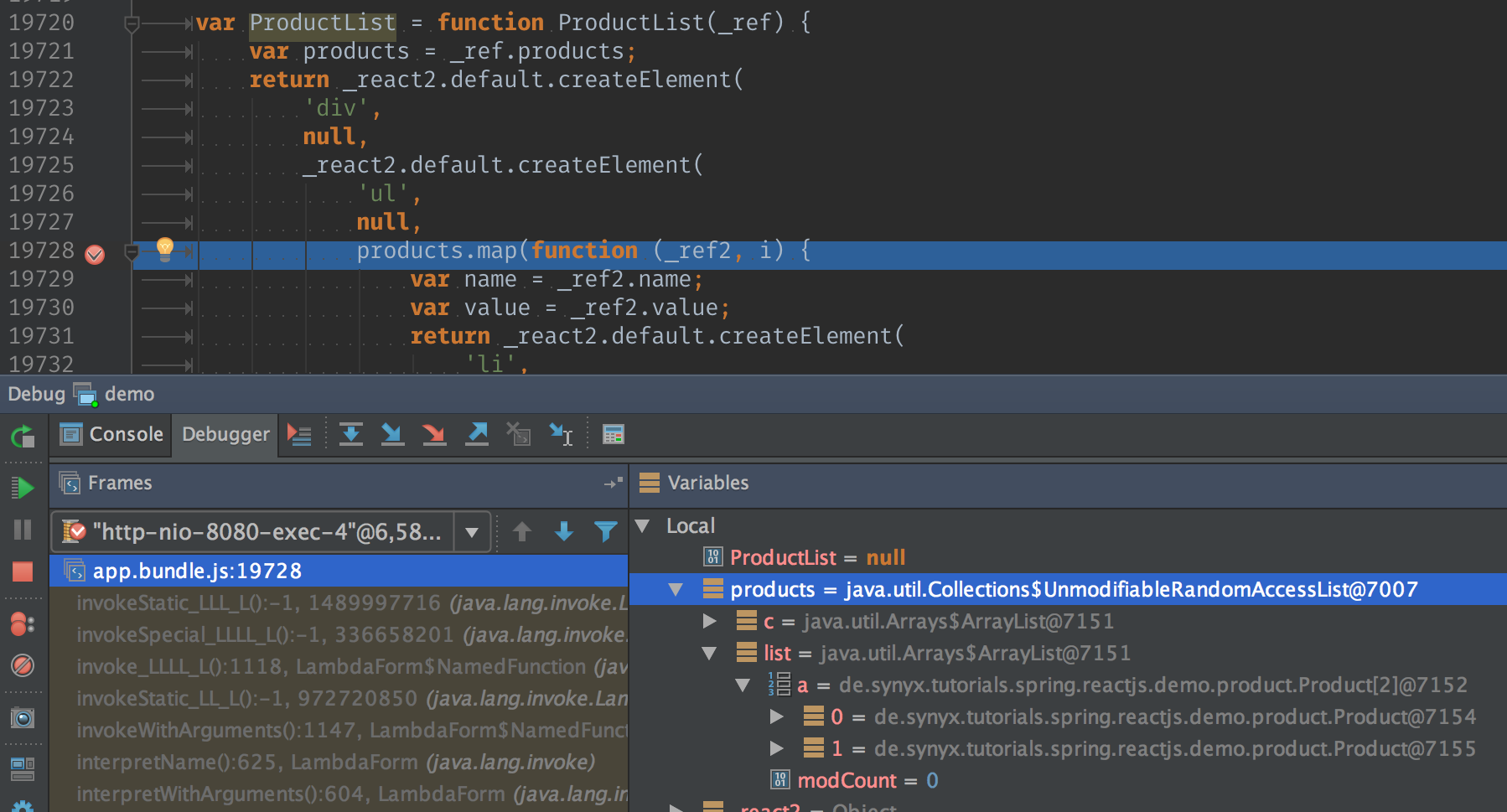The height and width of the screenshot is (812, 1507).
Task: Resume program with green play icon
Action: pyautogui.click(x=23, y=488)
